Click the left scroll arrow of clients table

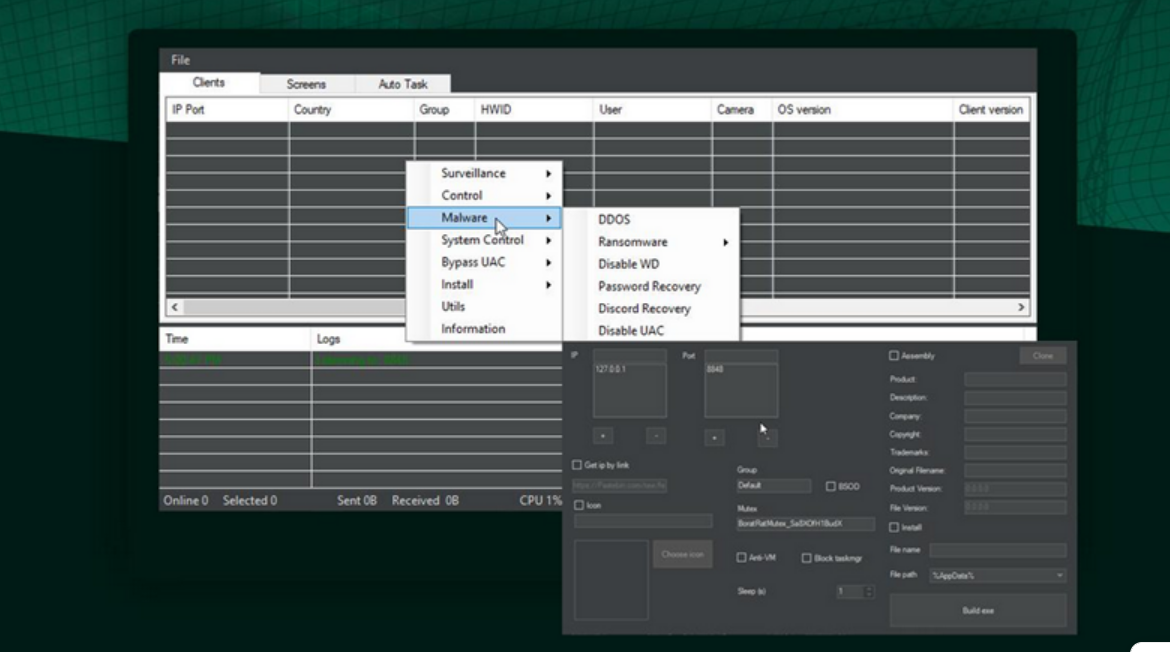click(x=175, y=308)
